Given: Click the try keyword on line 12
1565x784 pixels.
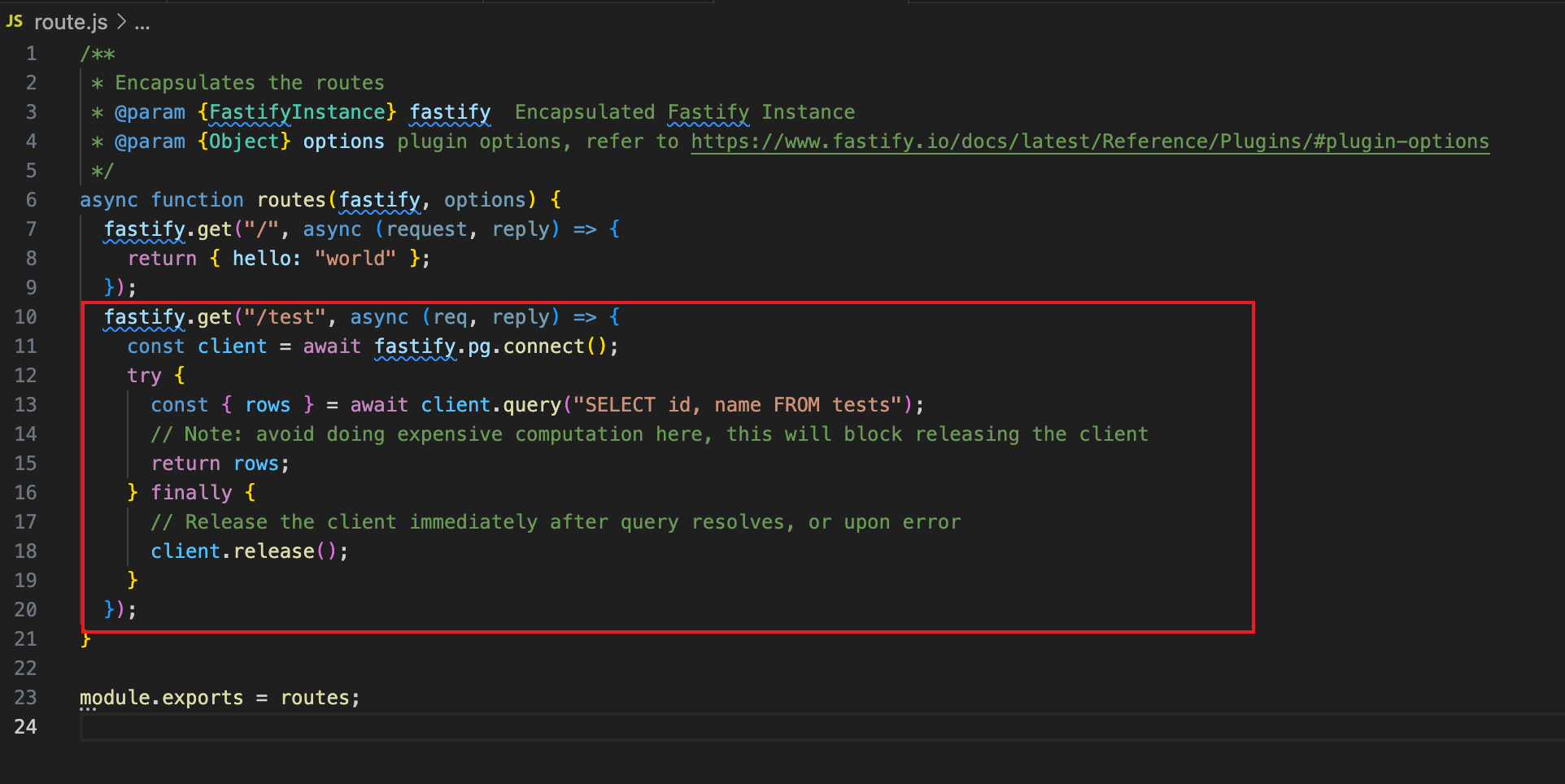Looking at the screenshot, I should (144, 375).
